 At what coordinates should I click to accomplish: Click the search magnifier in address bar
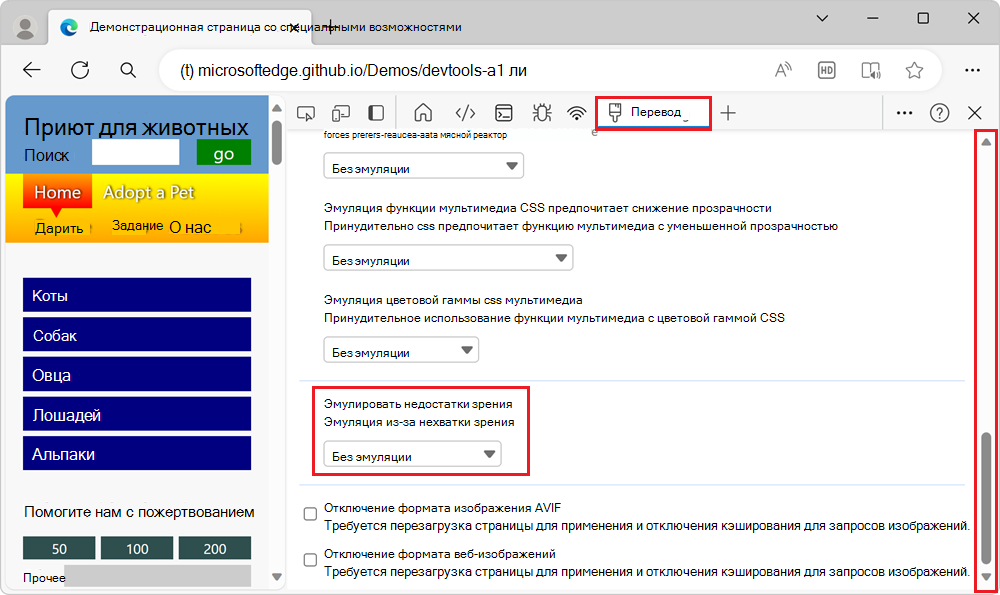pyautogui.click(x=128, y=70)
